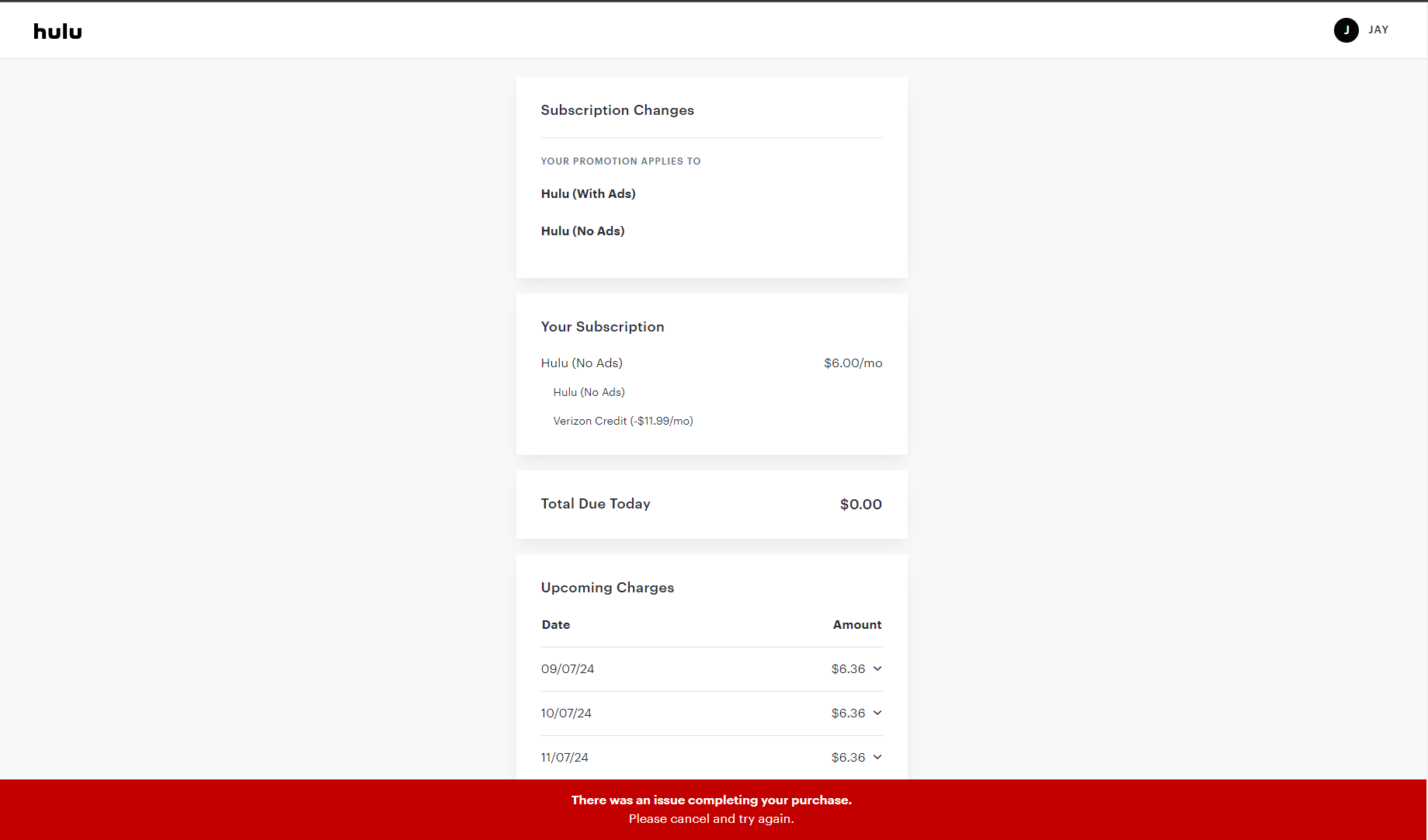Screen dimensions: 1428x840
Task: Select Hulu (No Ads) under promotion section
Action: (582, 231)
